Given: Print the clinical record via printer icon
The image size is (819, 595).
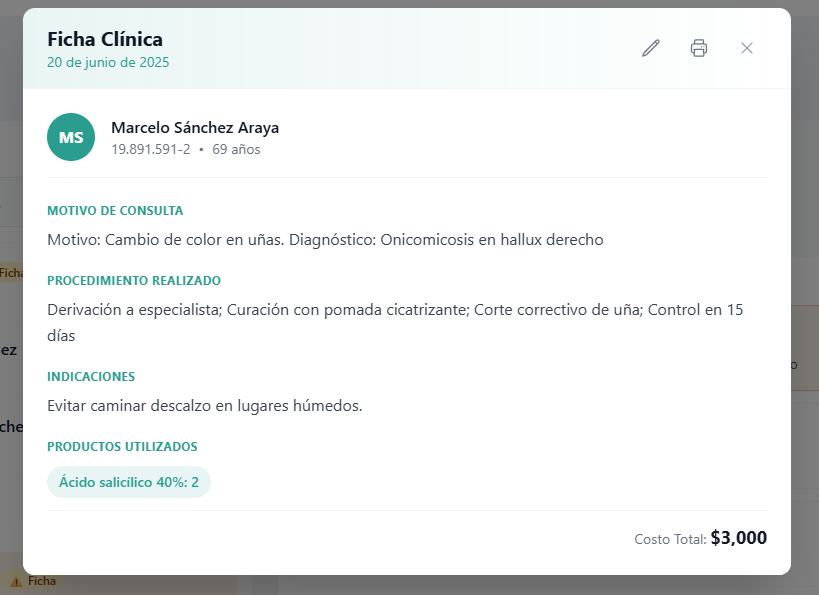Looking at the screenshot, I should (x=699, y=48).
